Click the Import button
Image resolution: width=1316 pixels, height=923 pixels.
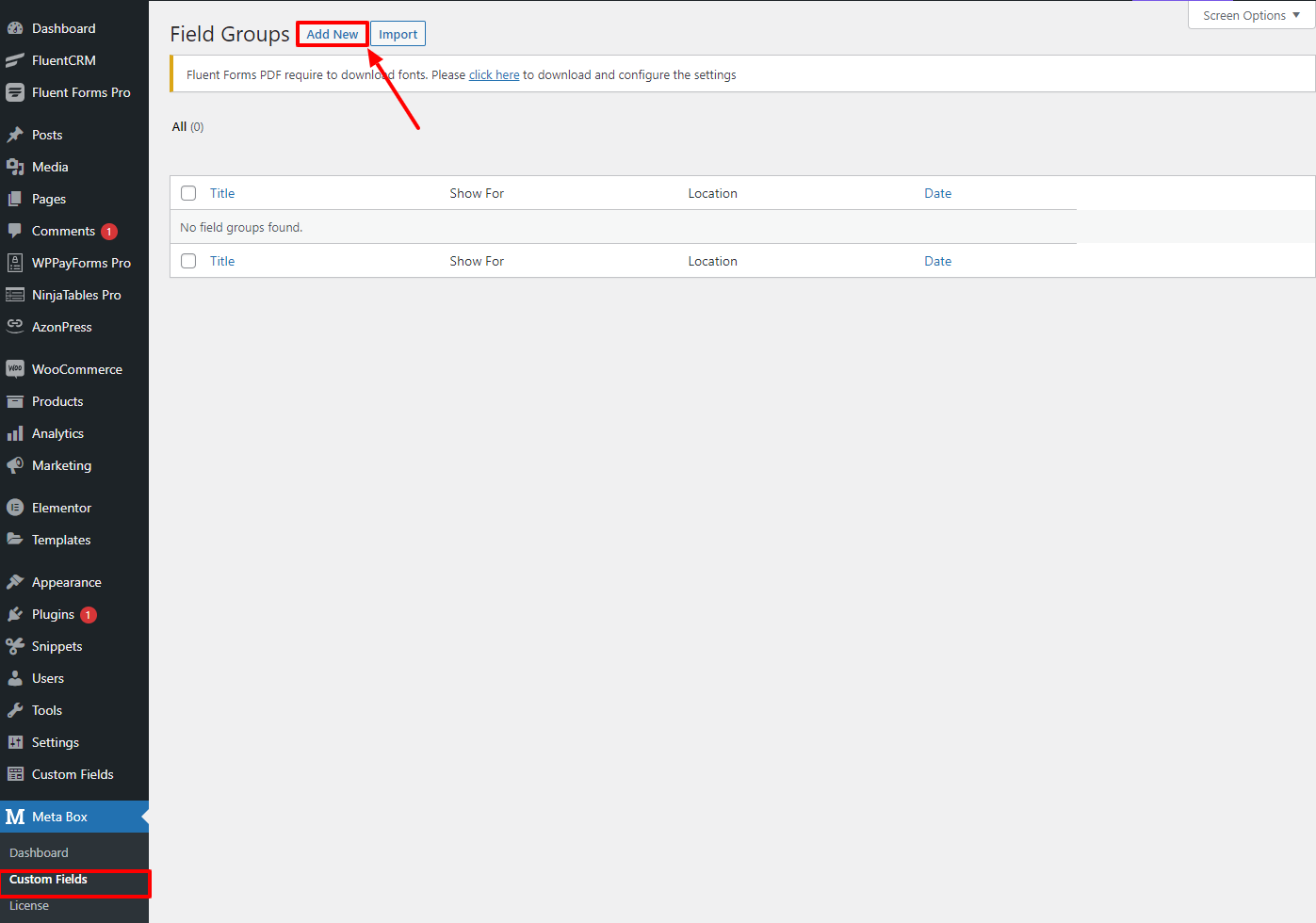[398, 34]
